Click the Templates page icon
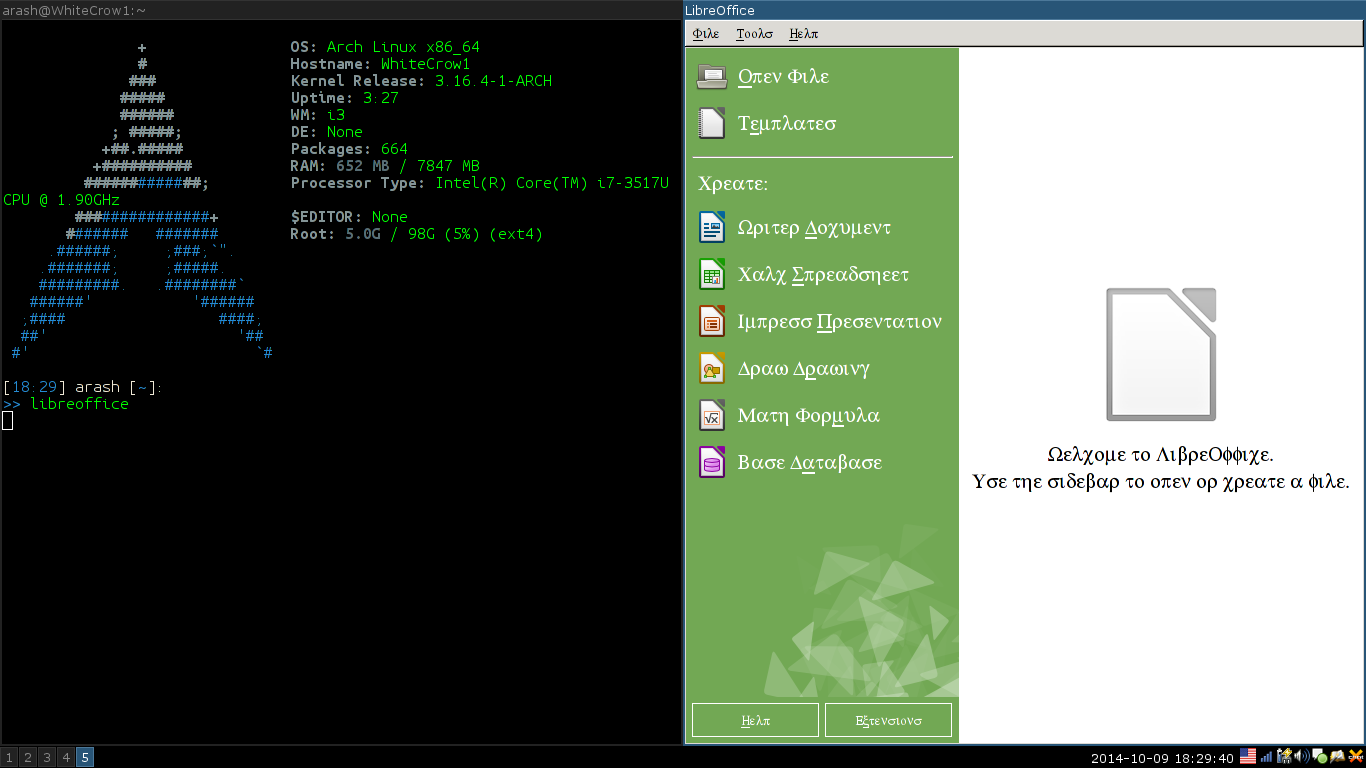The image size is (1366, 768). [712, 124]
